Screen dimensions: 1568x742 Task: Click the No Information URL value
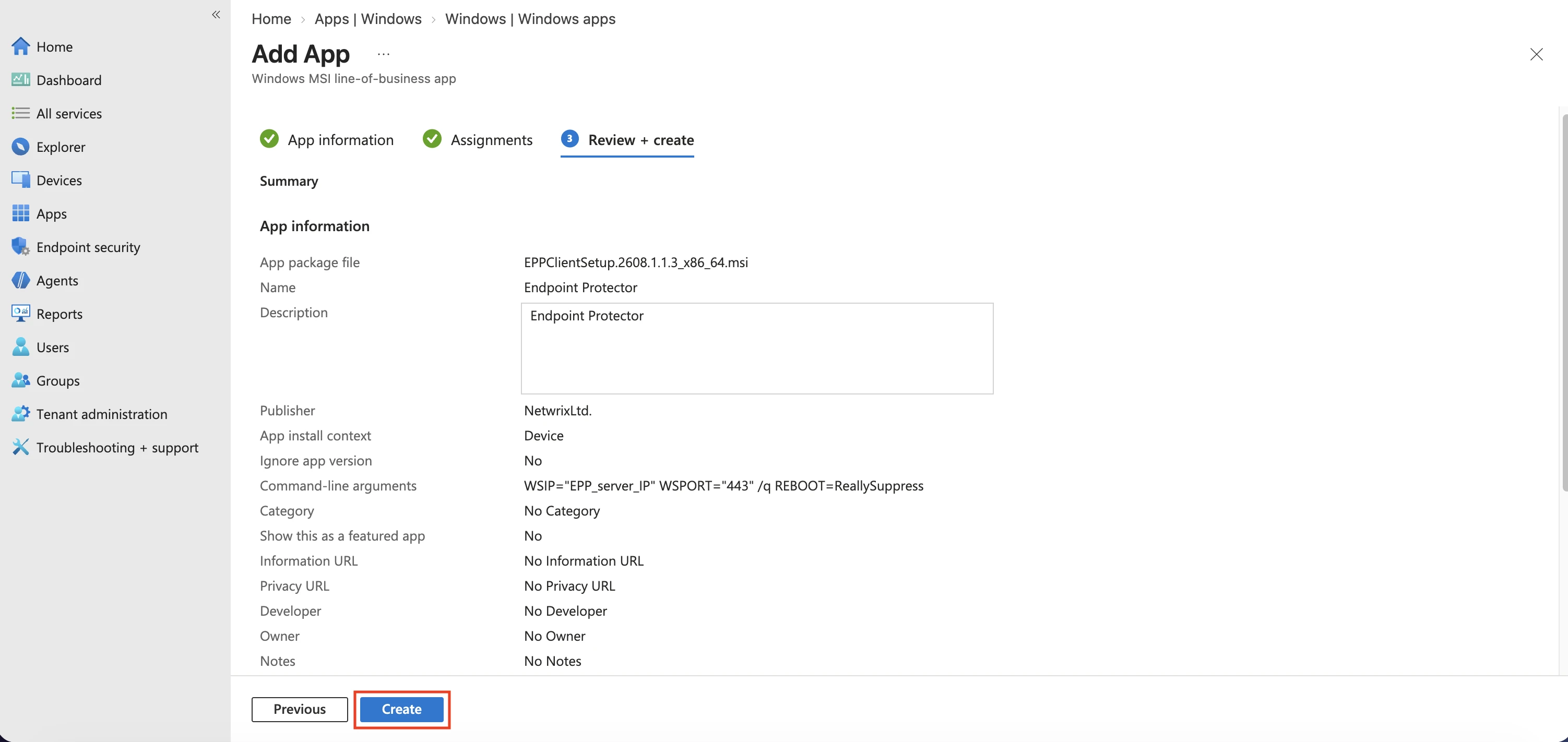[x=584, y=560]
